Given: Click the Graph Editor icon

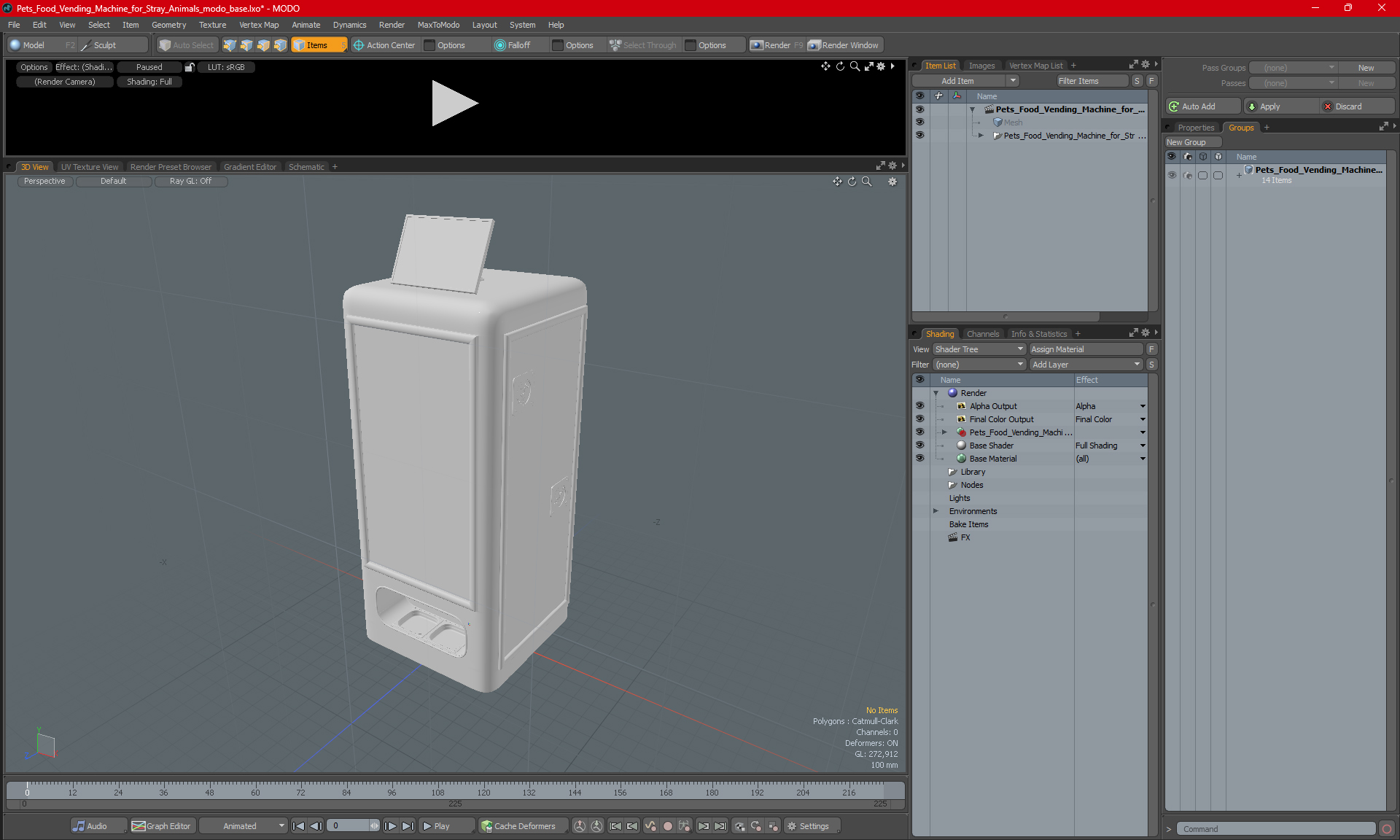Looking at the screenshot, I should 139,826.
